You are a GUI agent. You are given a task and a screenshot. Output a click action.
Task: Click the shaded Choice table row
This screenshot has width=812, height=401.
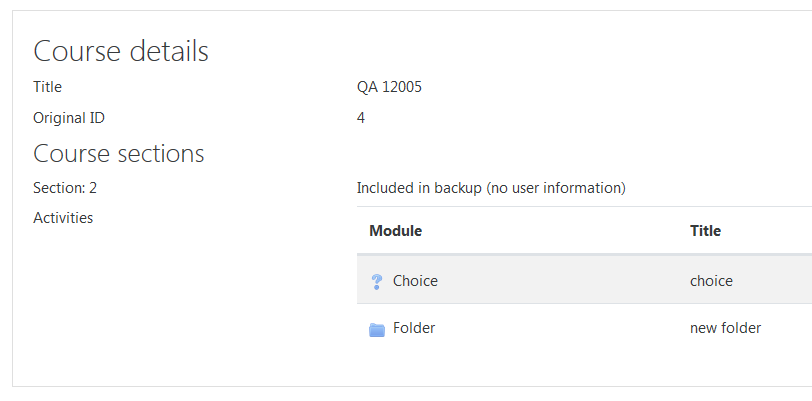[x=584, y=281]
